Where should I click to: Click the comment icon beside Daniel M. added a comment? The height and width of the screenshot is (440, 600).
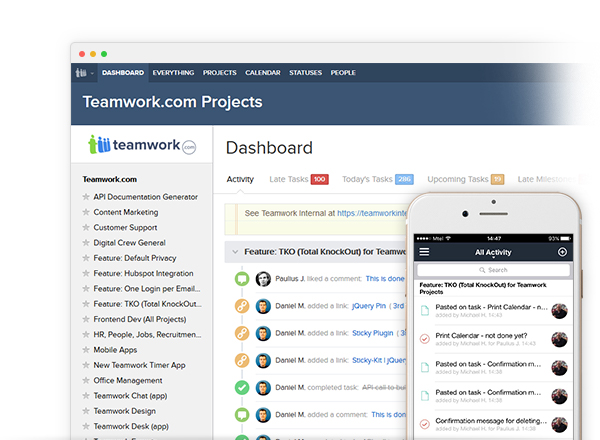[x=242, y=415]
